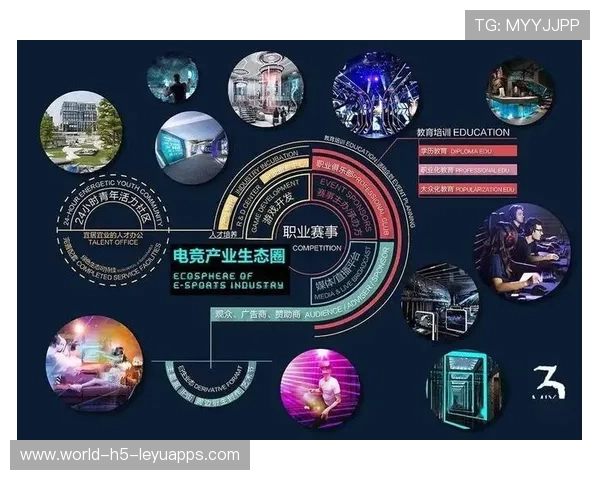This screenshot has width=600, height=480.
Task: Select the 人才培养 label
Action: (223, 234)
